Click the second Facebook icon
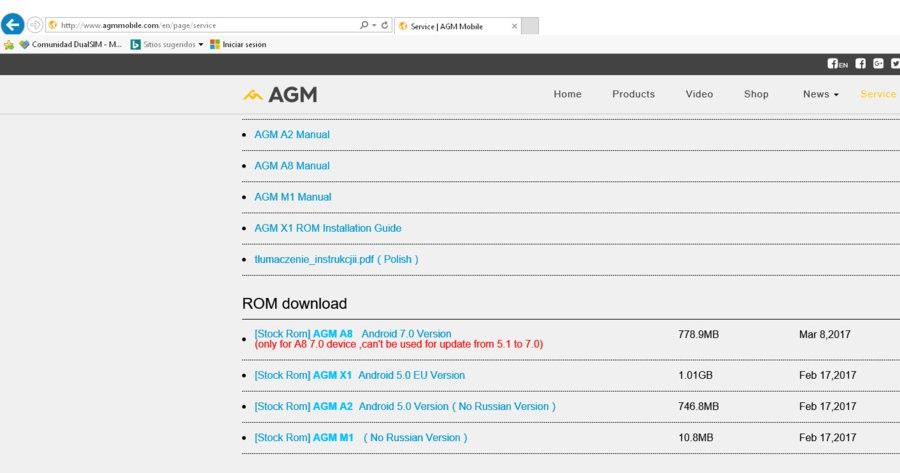The height and width of the screenshot is (473, 900). click(860, 64)
